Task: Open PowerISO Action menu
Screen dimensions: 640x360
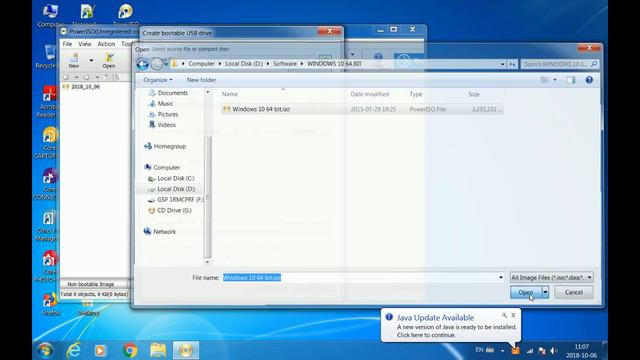Action: tap(106, 44)
